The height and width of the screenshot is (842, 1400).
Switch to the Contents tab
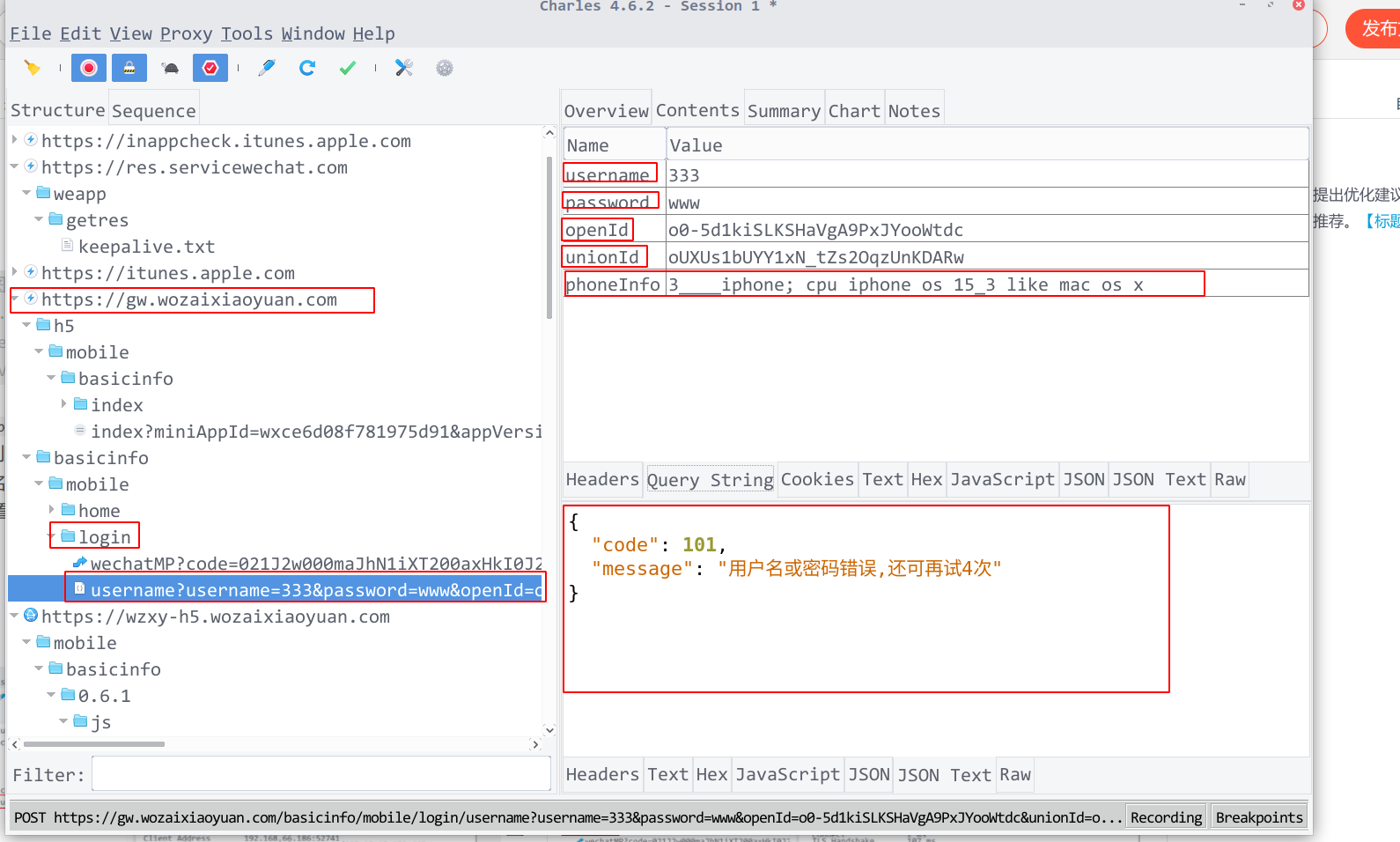point(697,110)
